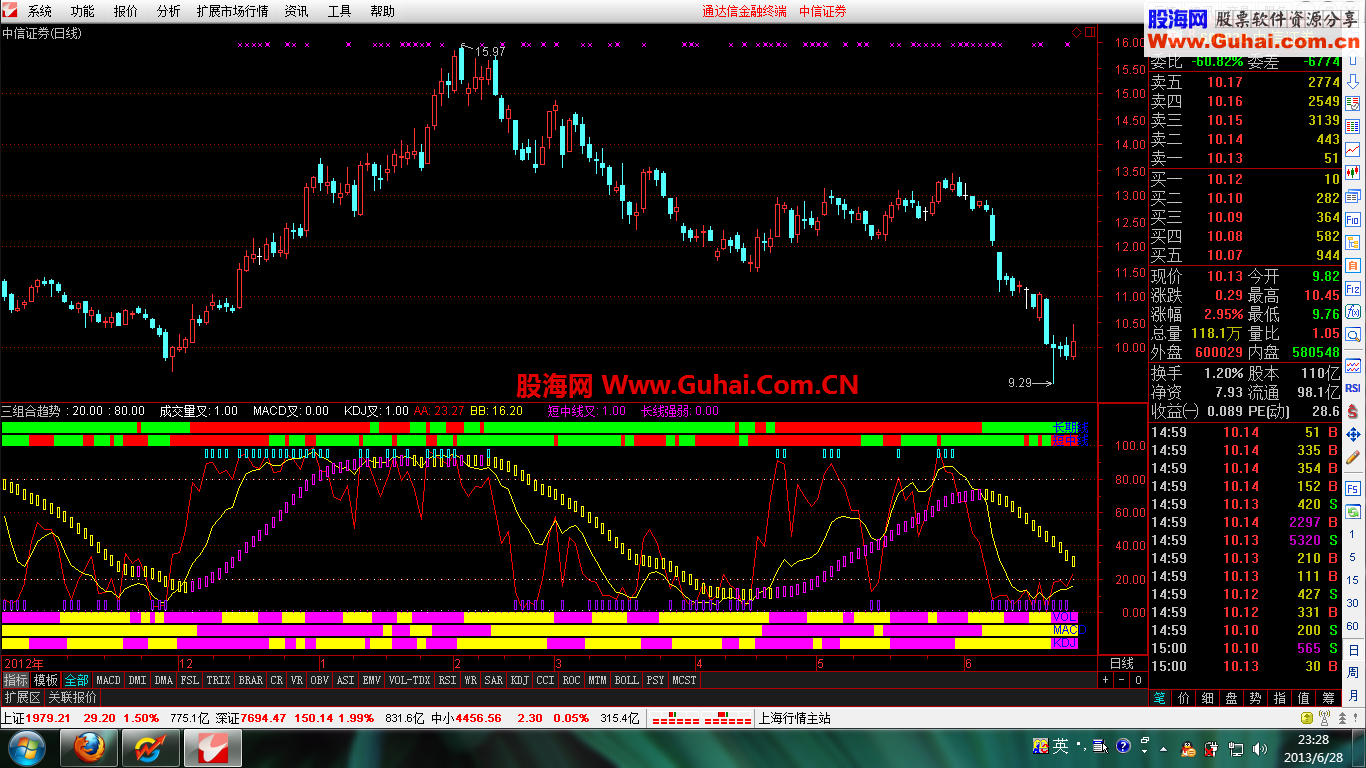Launch Firefox from the taskbar

coord(89,747)
